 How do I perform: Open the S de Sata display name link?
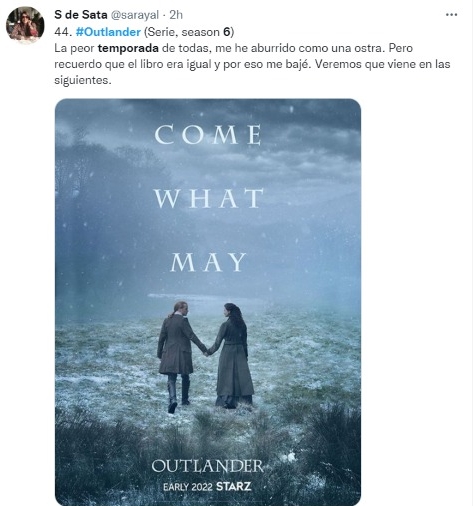coord(81,15)
